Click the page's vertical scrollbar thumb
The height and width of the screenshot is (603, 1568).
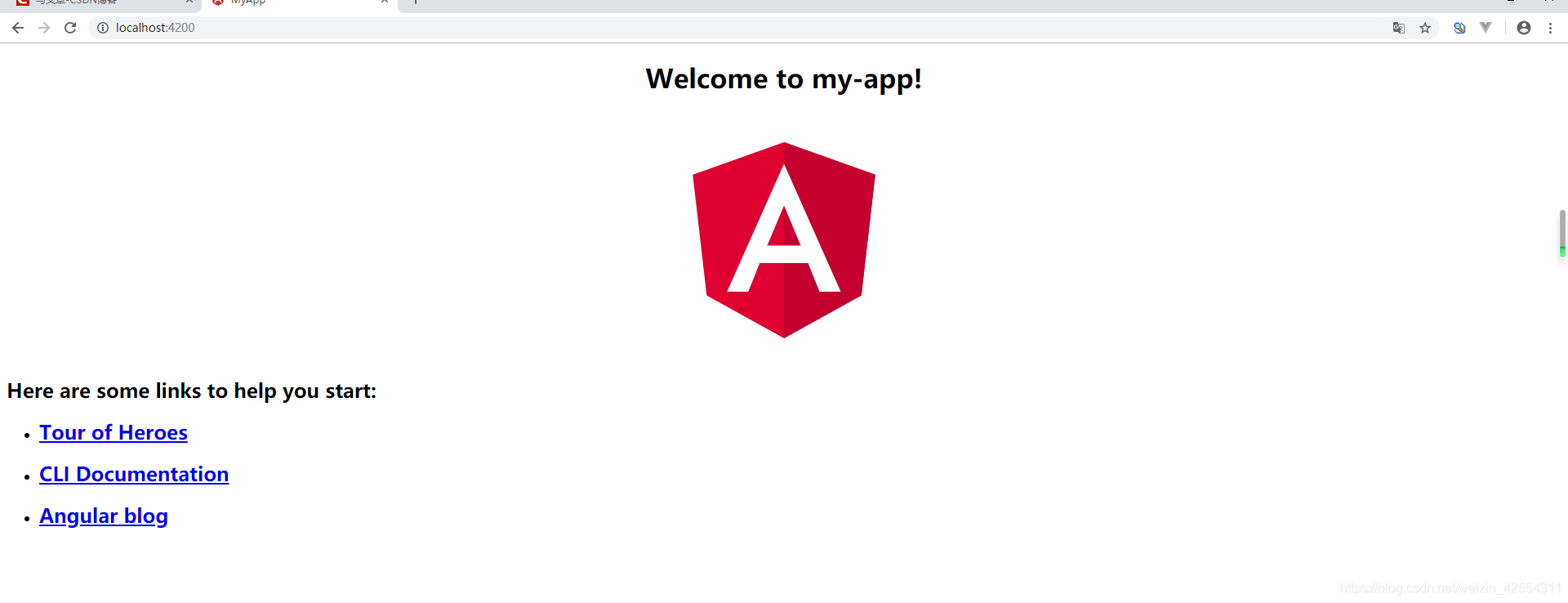tap(1562, 234)
